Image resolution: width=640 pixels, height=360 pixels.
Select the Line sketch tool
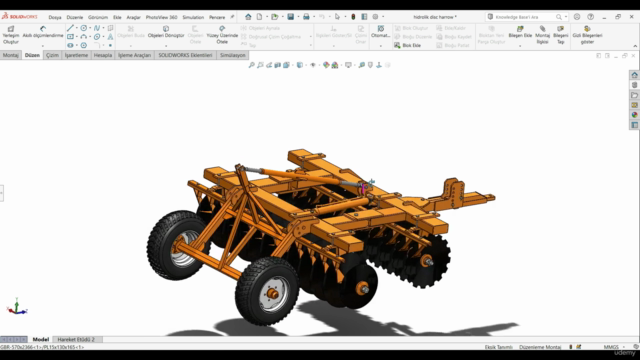(70, 28)
